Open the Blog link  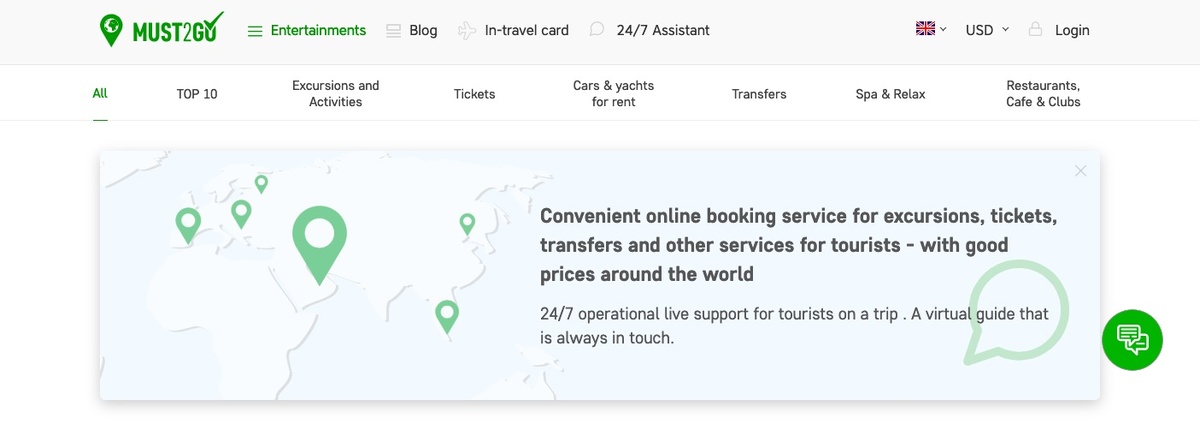(423, 30)
